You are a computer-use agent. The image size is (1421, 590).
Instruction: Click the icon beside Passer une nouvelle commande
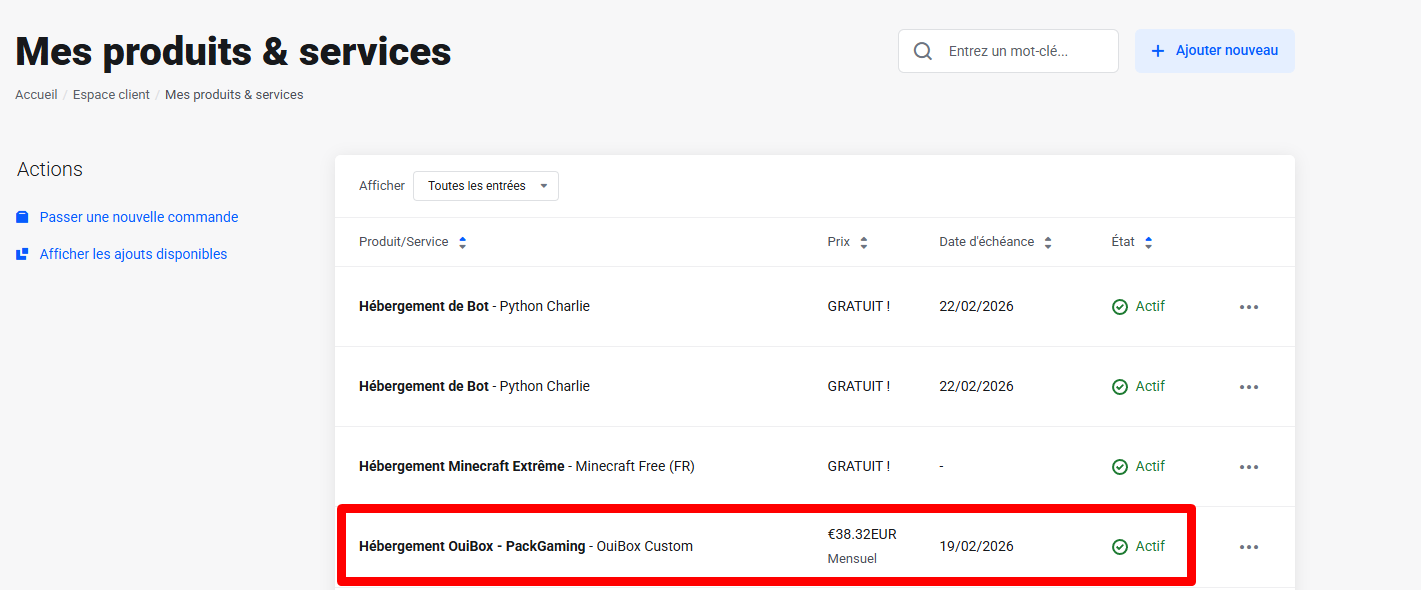(23, 217)
